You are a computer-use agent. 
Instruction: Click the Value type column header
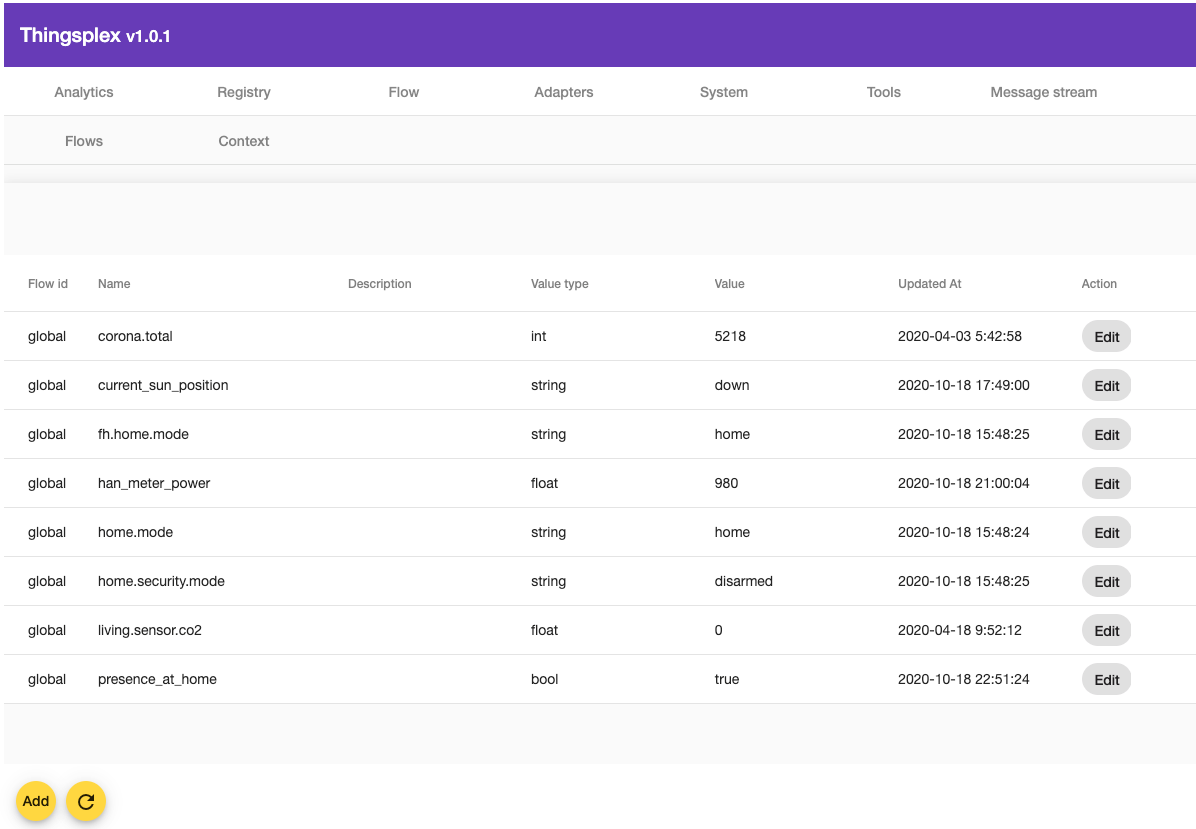(560, 284)
